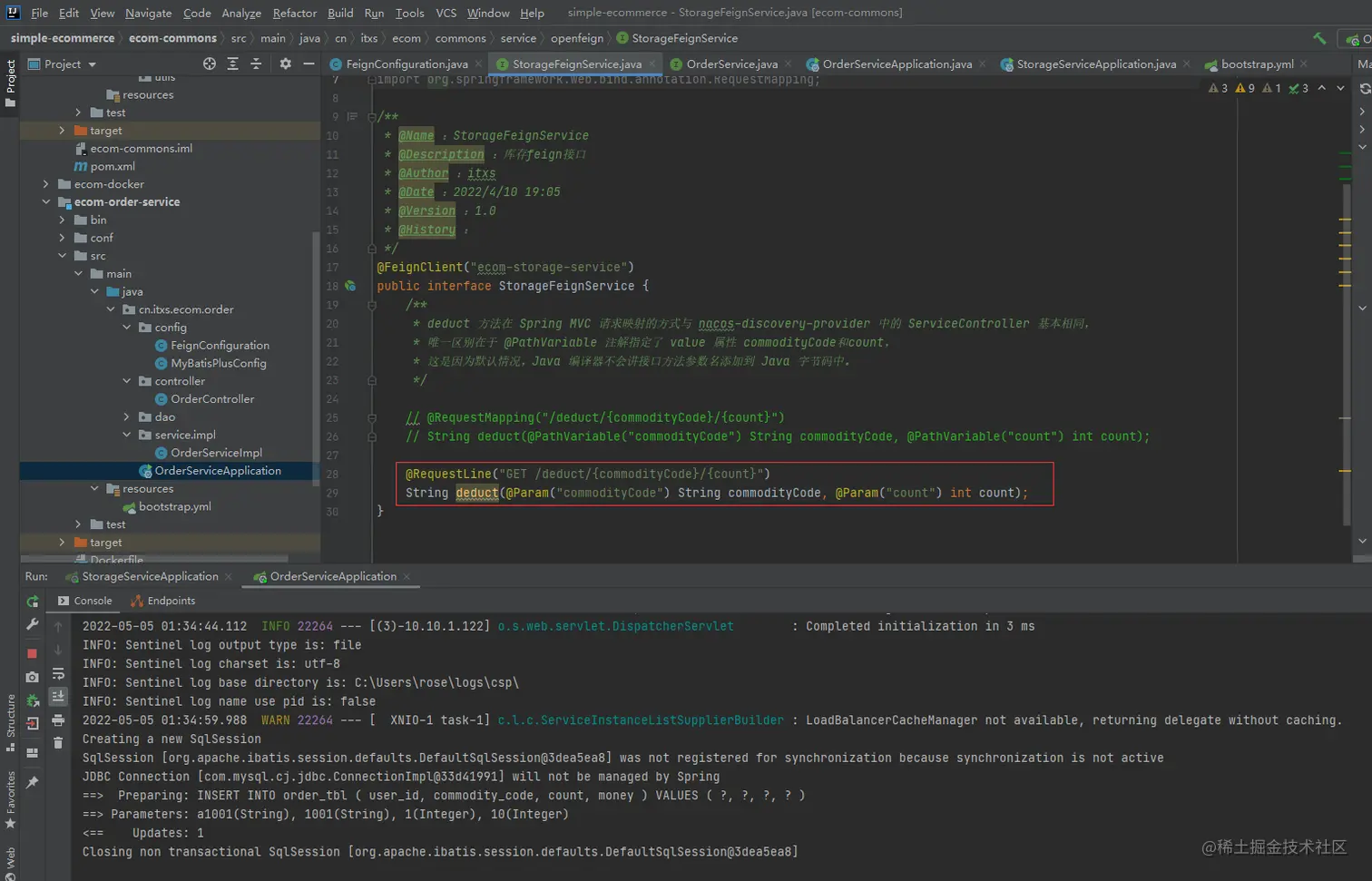The height and width of the screenshot is (881, 1372).
Task: Collapse the service.impl package
Action: (126, 435)
